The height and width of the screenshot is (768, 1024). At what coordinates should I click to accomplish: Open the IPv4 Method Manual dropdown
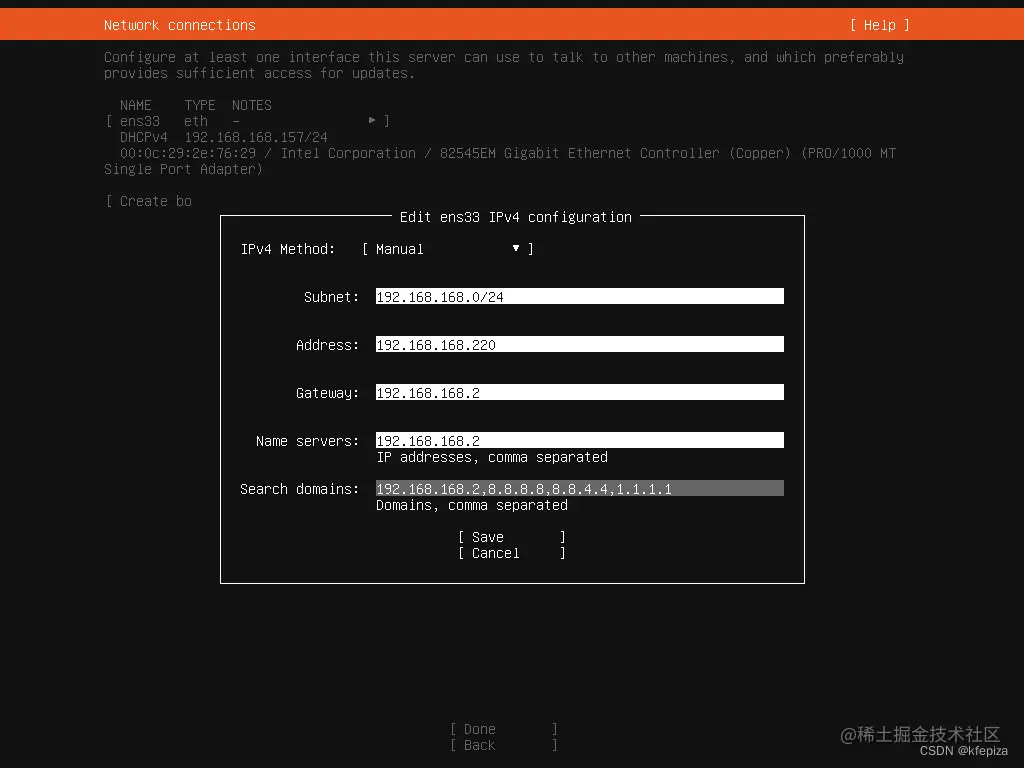448,249
